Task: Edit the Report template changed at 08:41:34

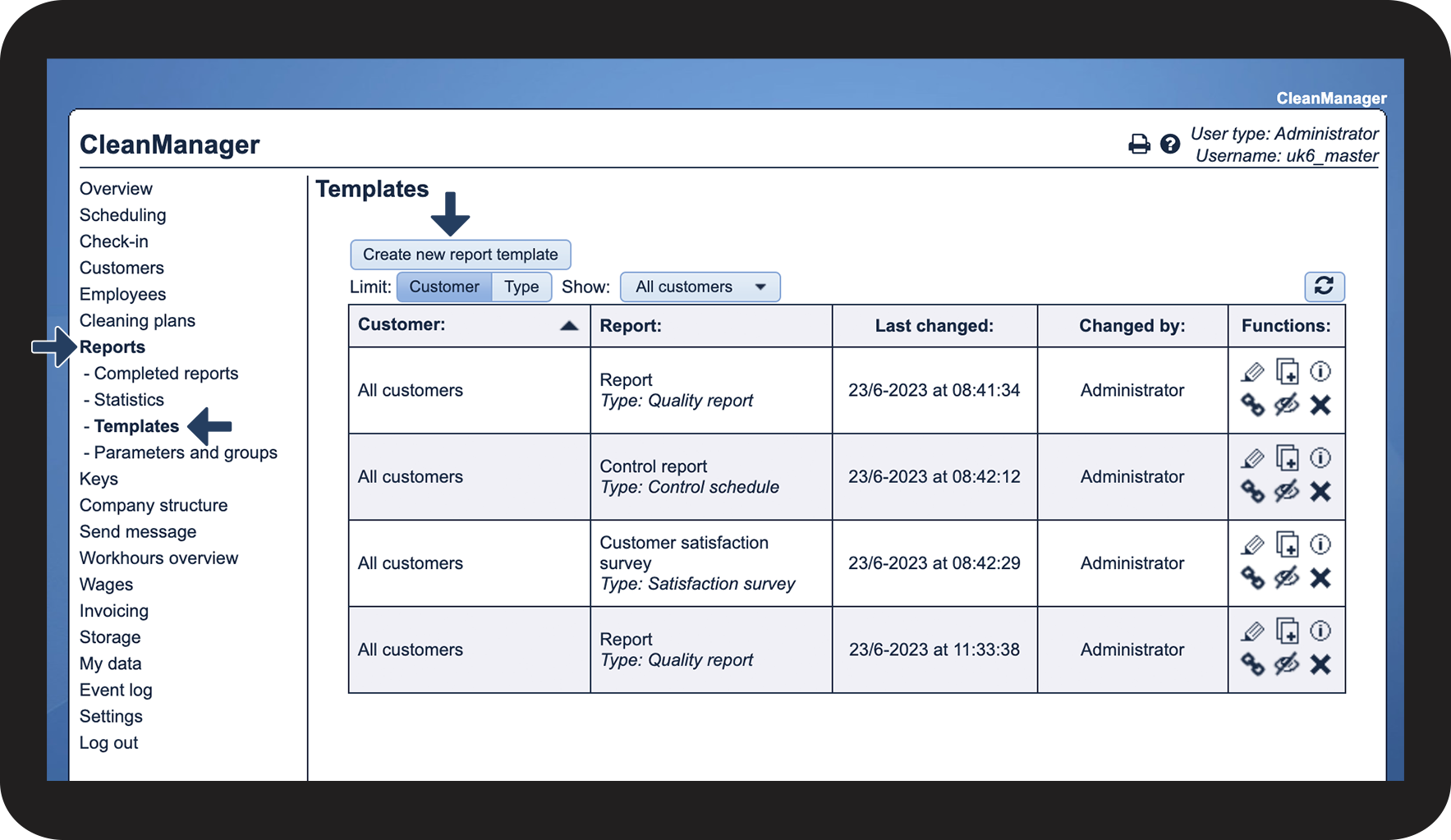Action: coord(1252,372)
